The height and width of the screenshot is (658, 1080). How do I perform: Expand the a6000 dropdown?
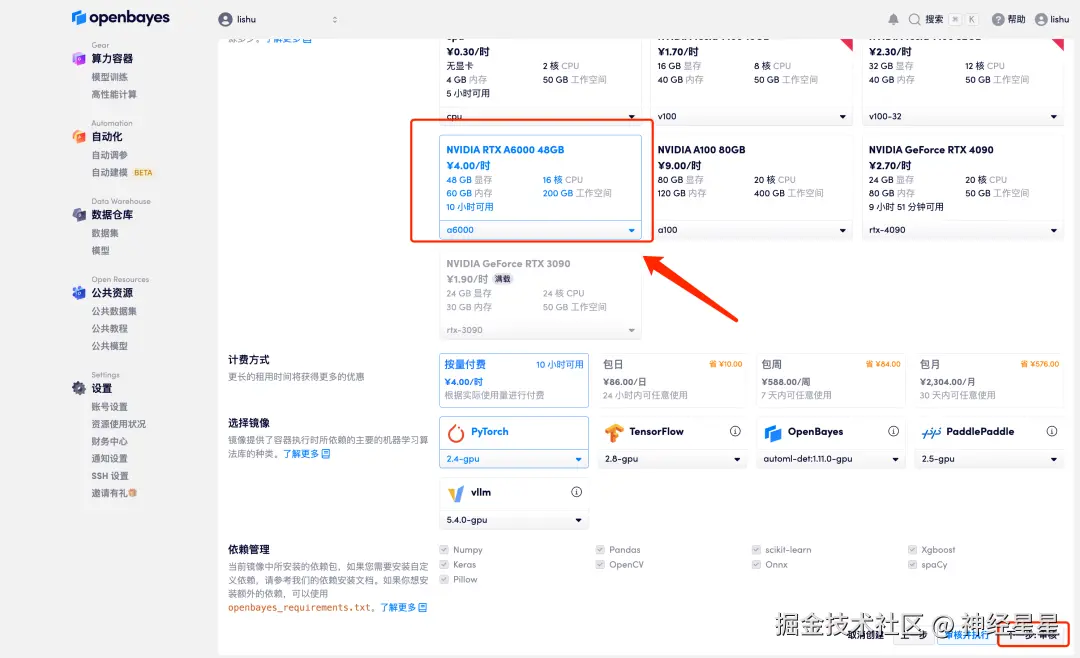pos(541,230)
